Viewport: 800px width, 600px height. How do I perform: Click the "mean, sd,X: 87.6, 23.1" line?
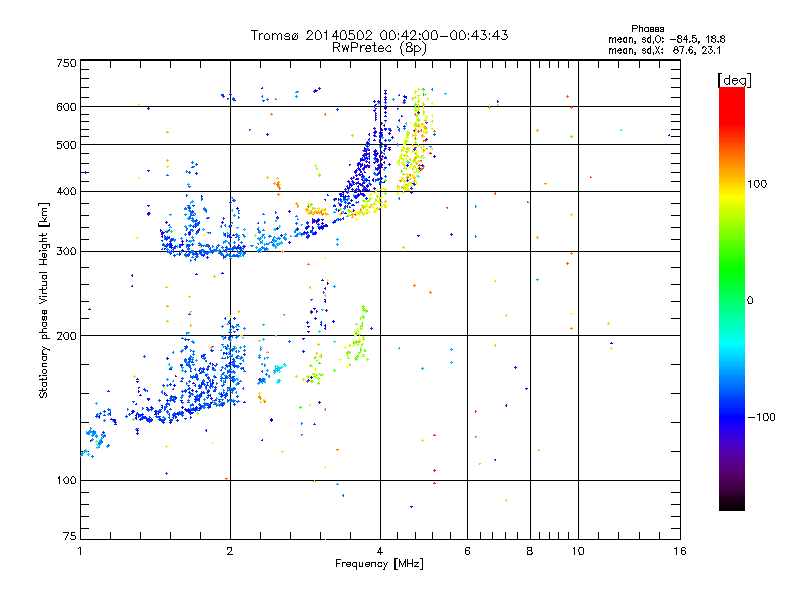tap(664, 51)
